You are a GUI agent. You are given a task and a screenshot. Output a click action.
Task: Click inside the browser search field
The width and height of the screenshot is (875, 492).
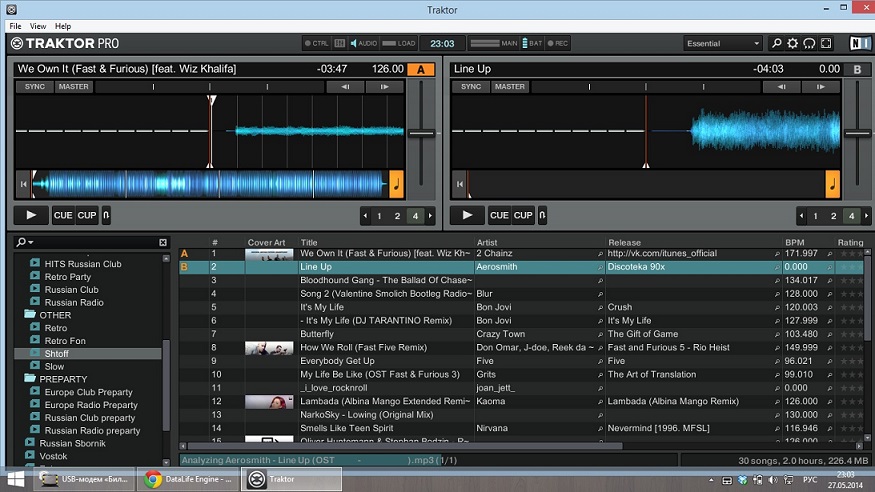pos(95,242)
